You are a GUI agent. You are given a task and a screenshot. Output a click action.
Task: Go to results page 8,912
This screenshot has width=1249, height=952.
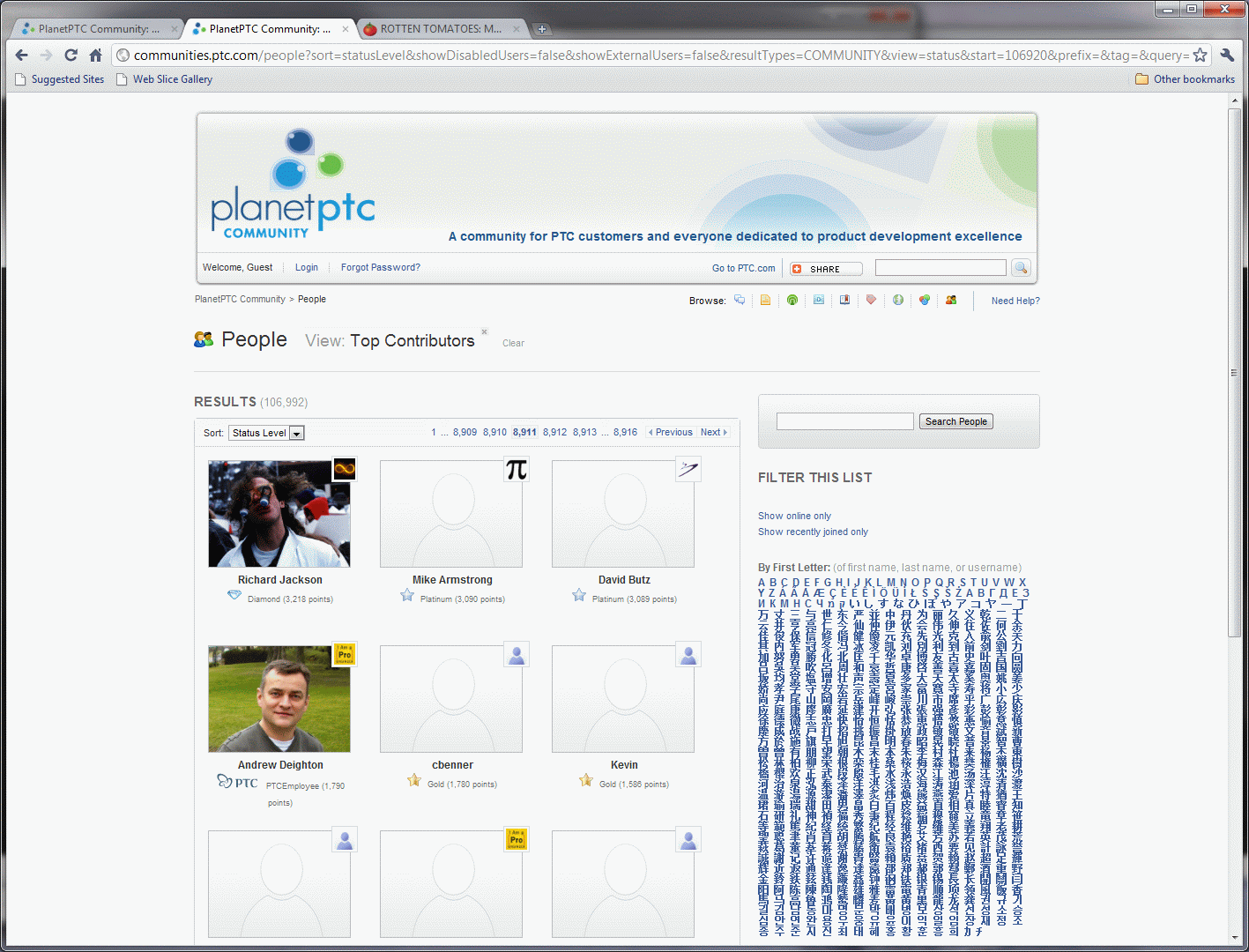point(554,432)
